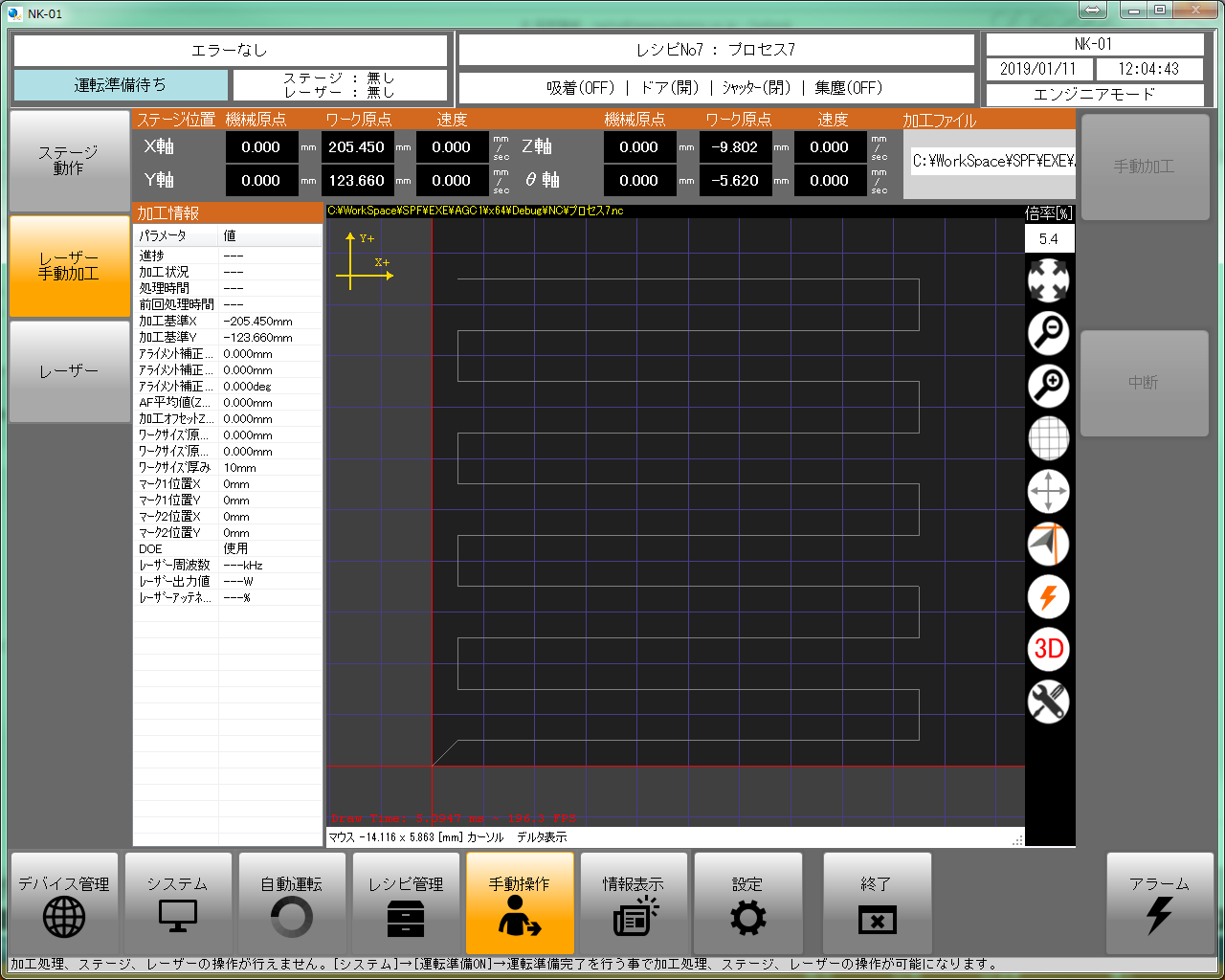Select the マーク1位置X row

click(x=228, y=484)
